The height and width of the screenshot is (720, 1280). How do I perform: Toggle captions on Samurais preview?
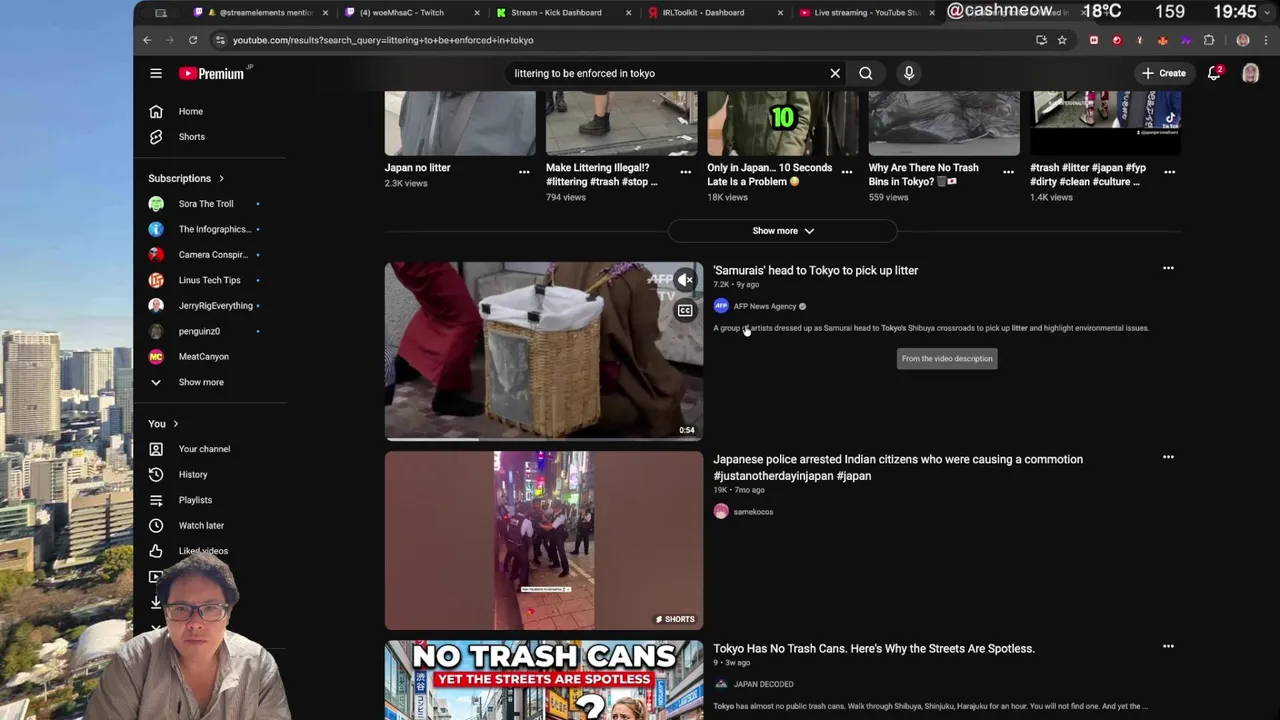pyautogui.click(x=685, y=311)
